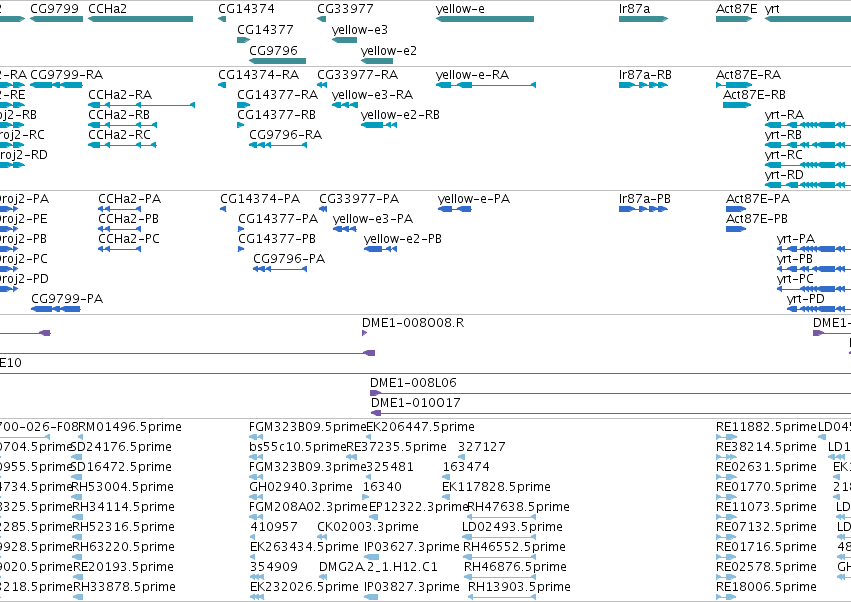The image size is (851, 602).
Task: Select the DME1-008L06 feature label
Action: click(x=413, y=383)
